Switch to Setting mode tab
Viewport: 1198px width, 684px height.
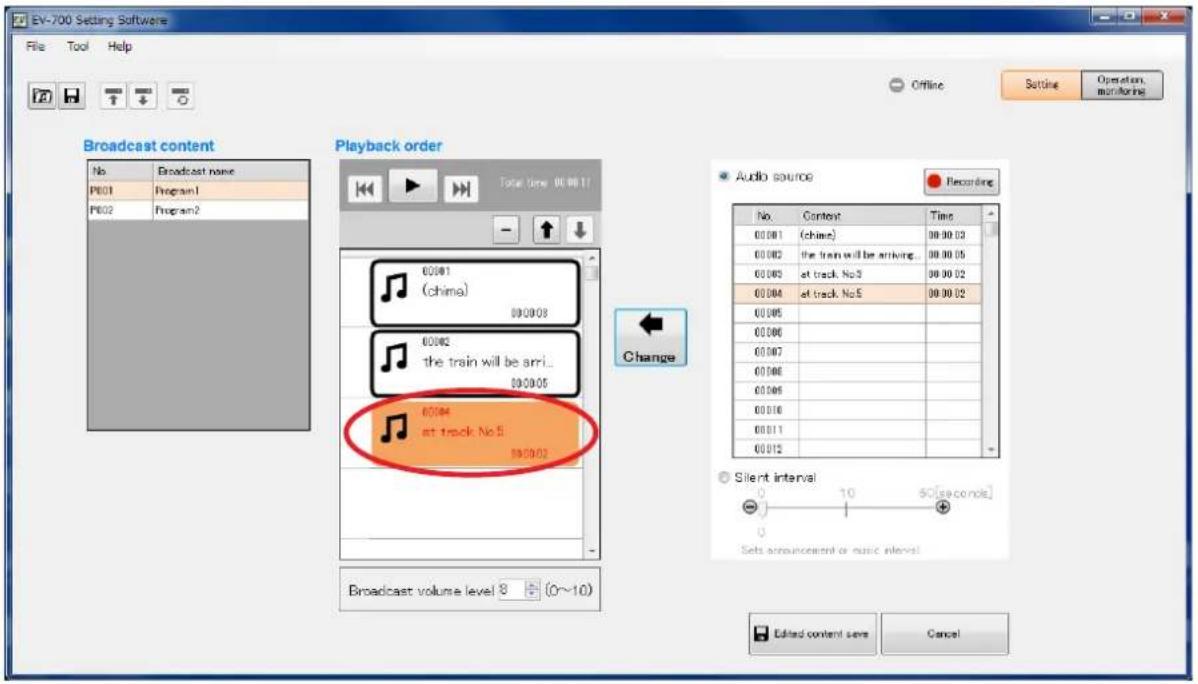[1041, 85]
